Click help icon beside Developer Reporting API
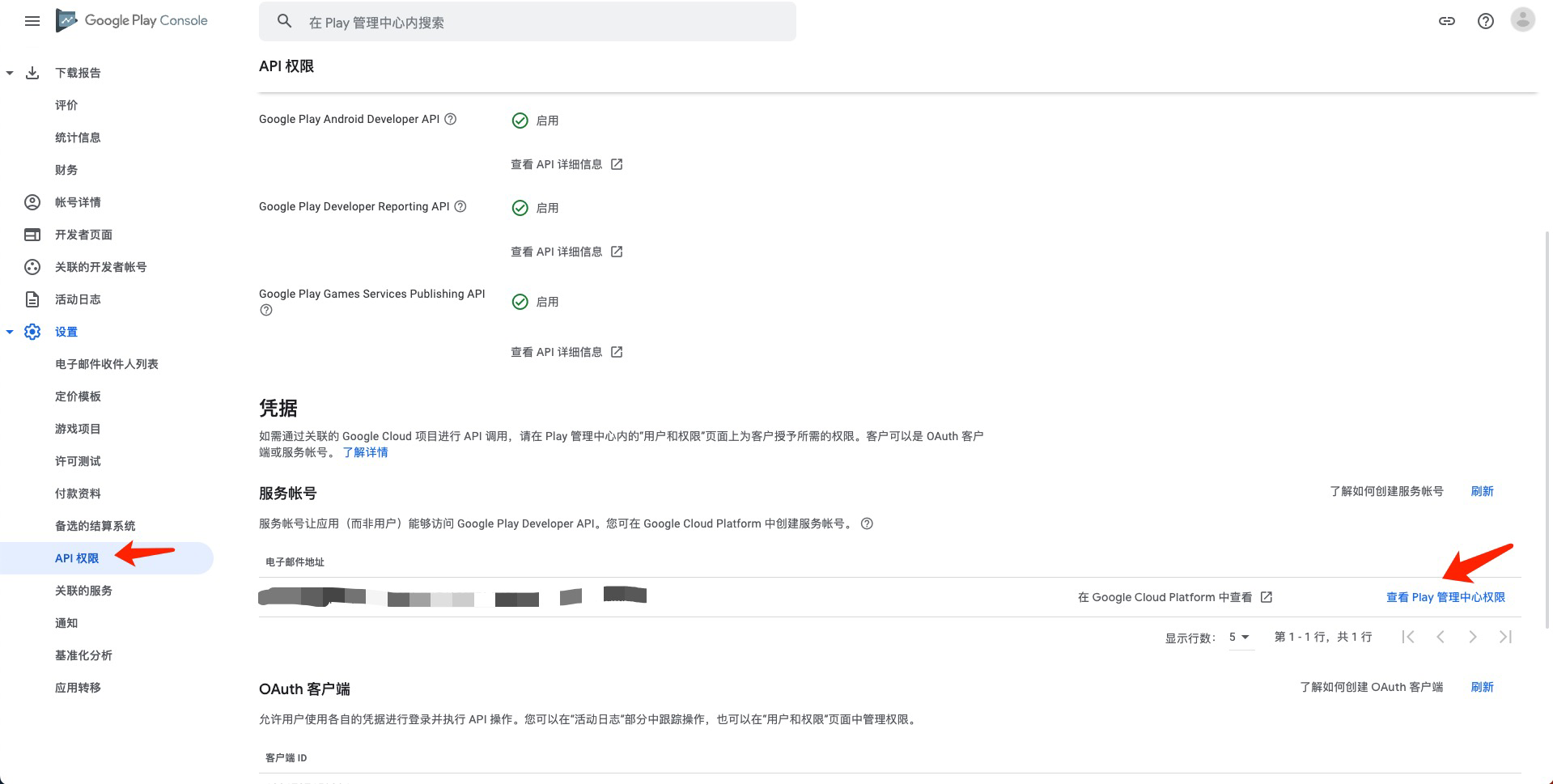Viewport: 1553px width, 784px height. [460, 206]
